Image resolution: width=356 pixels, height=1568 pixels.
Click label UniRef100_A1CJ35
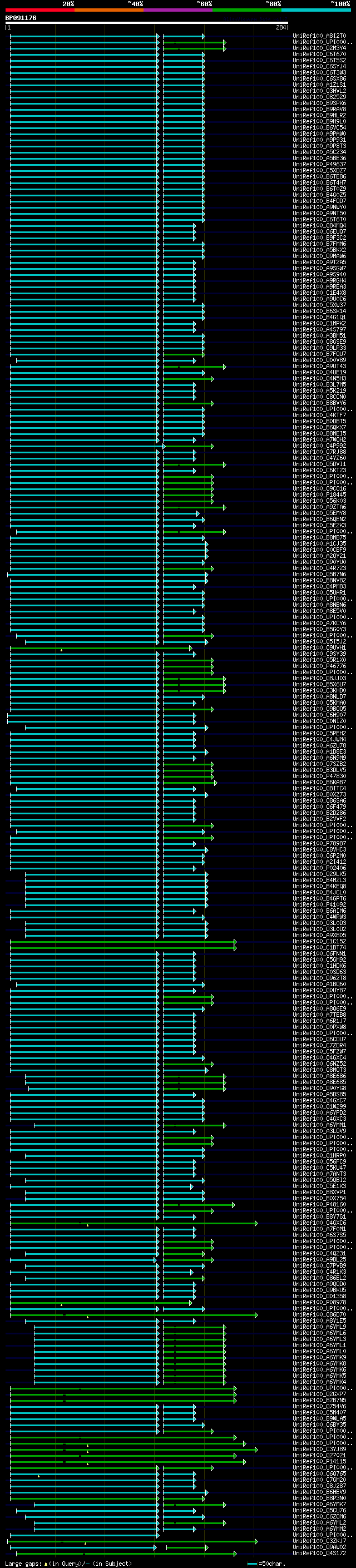click(319, 543)
